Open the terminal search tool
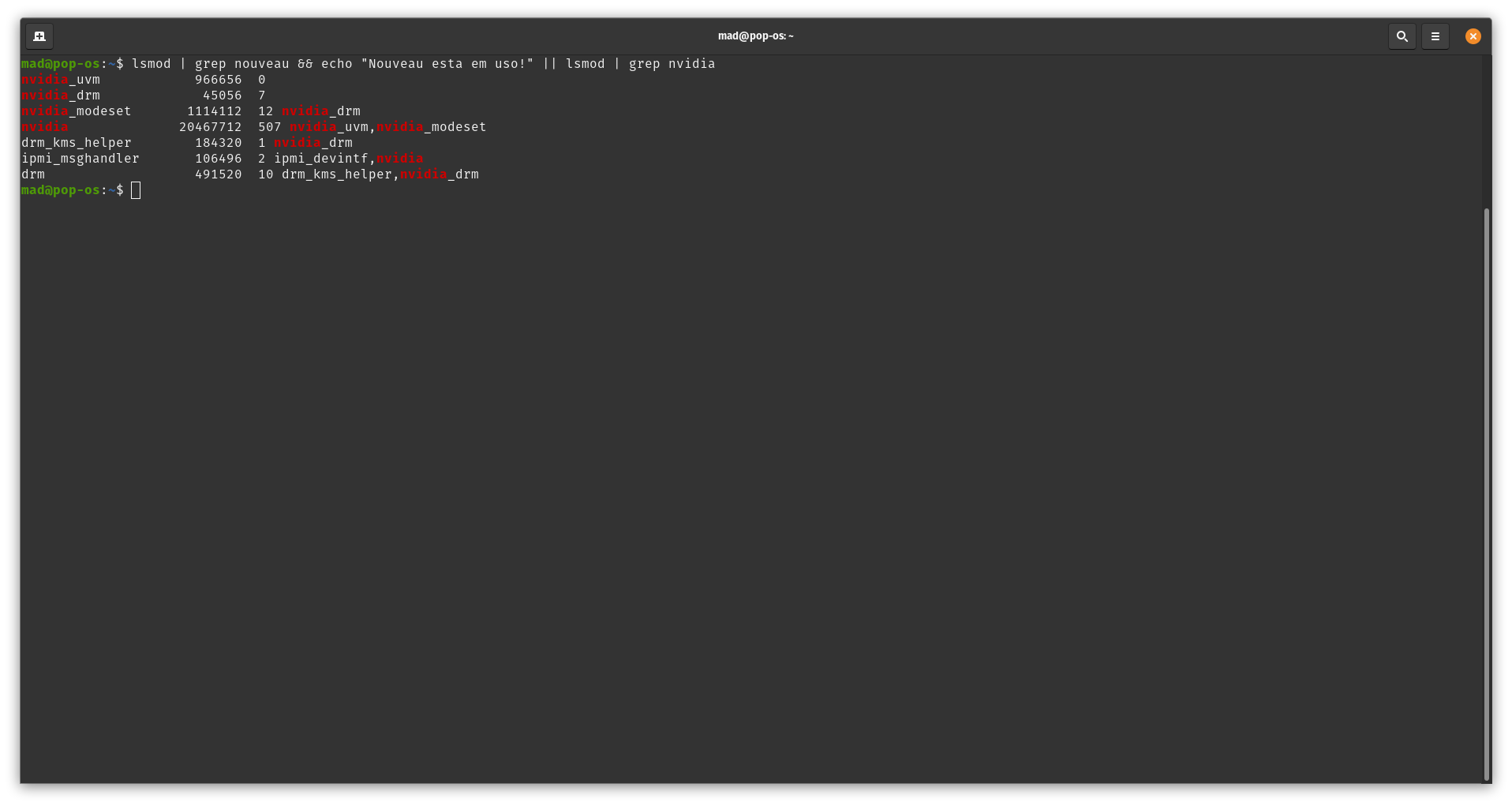 1402,36
